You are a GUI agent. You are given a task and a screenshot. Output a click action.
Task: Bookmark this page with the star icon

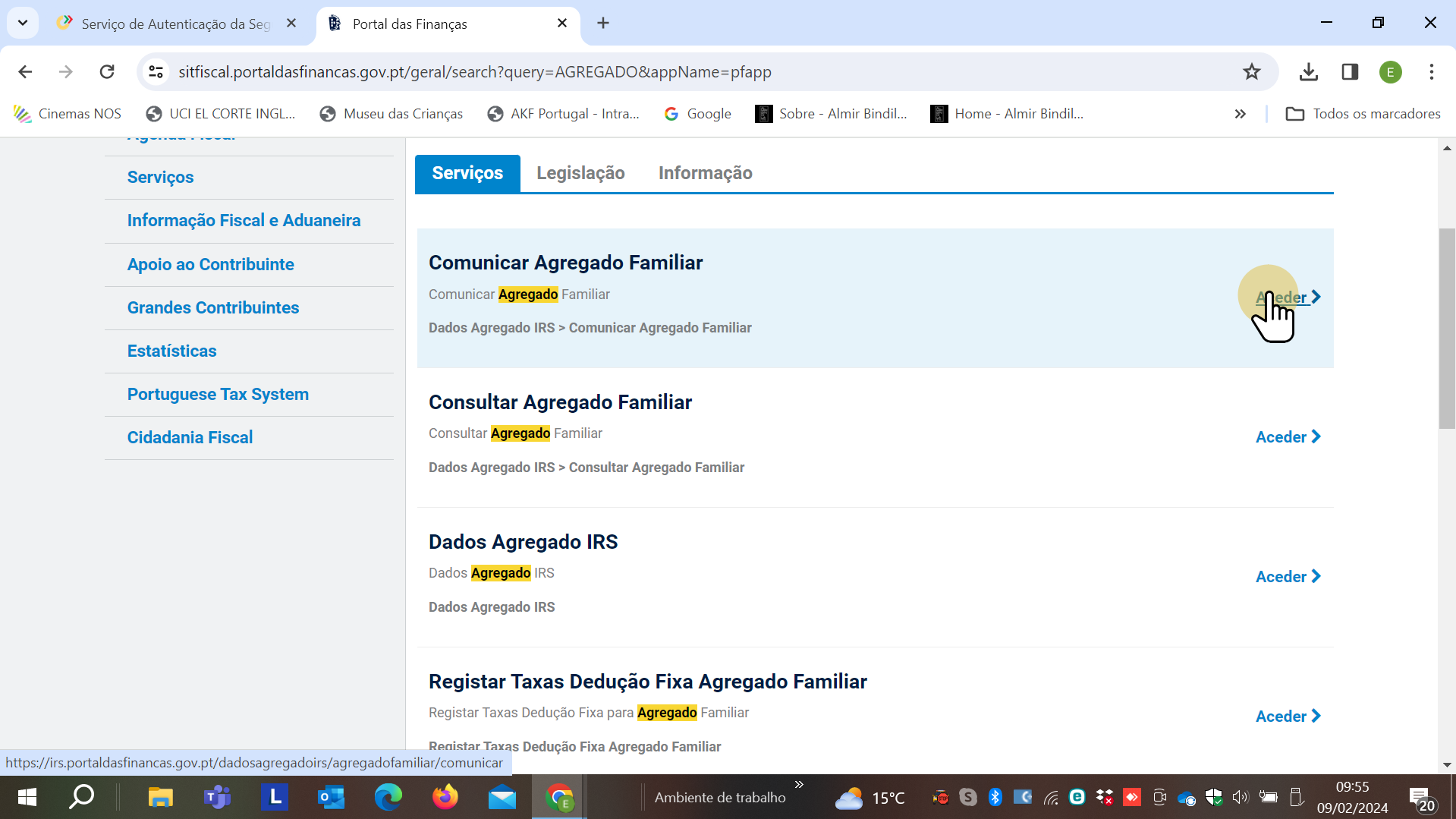1251,72
